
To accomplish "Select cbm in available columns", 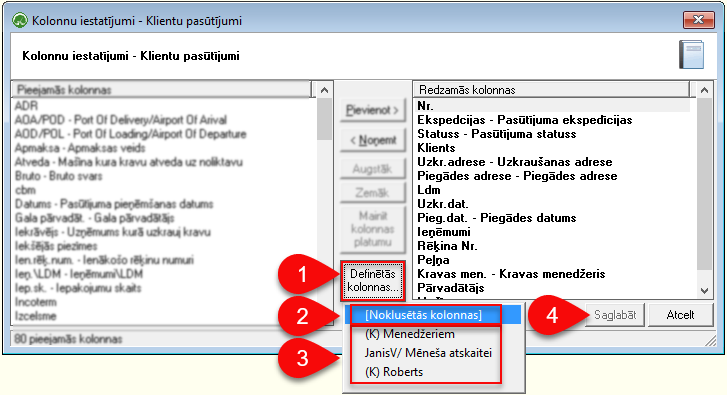I will [x=164, y=190].
